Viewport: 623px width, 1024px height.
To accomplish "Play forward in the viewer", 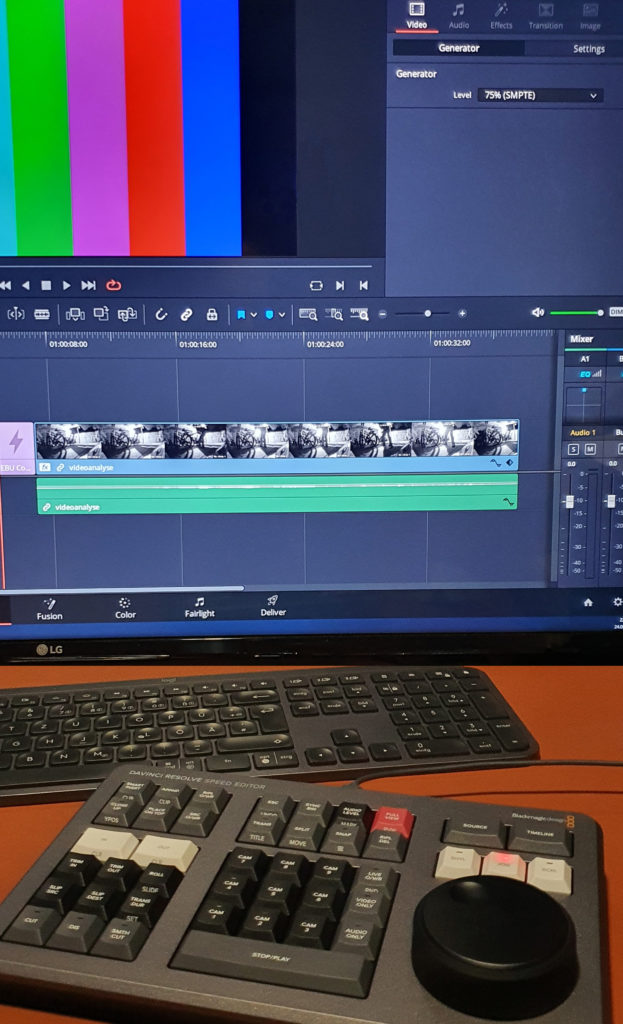I will (67, 285).
